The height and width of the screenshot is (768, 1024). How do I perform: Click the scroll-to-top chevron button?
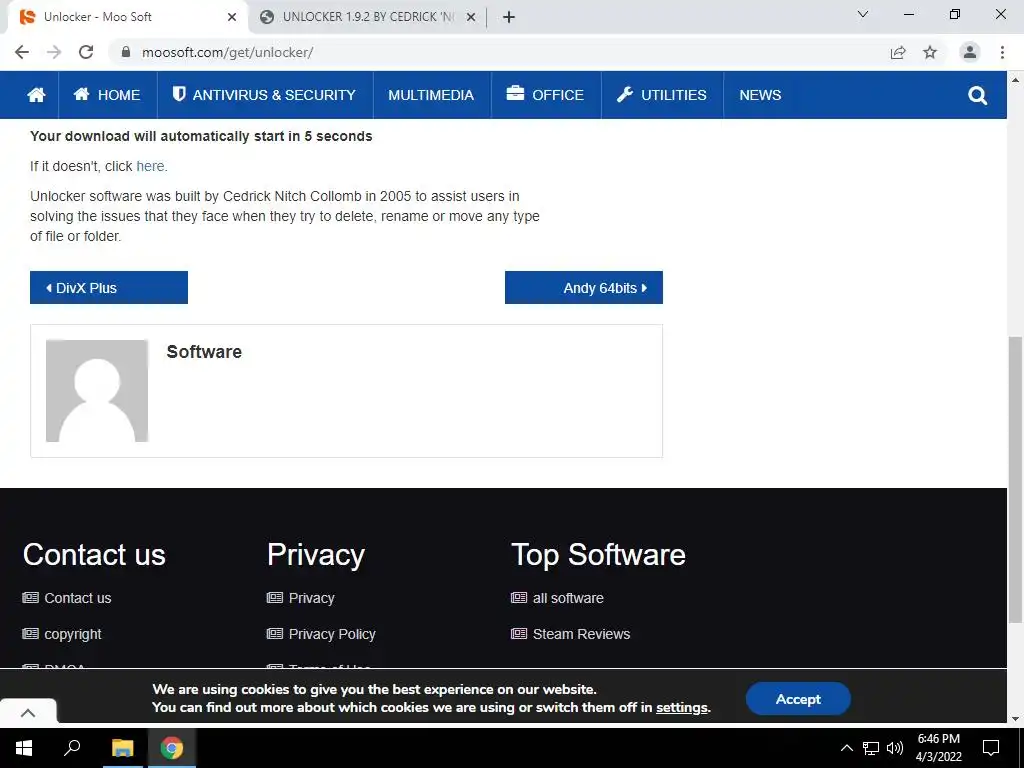tap(28, 712)
